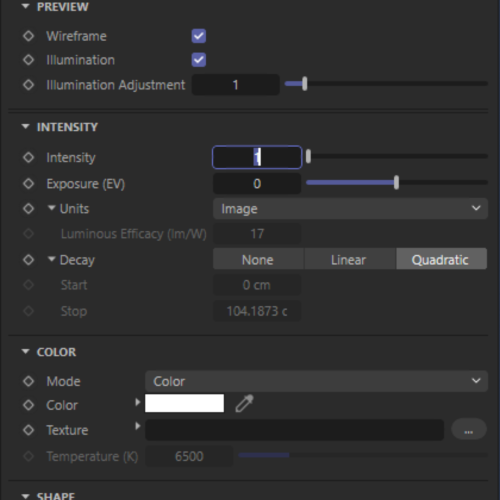This screenshot has height=500, width=500.
Task: Open the Texture browse button with ellipsis
Action: 469,430
